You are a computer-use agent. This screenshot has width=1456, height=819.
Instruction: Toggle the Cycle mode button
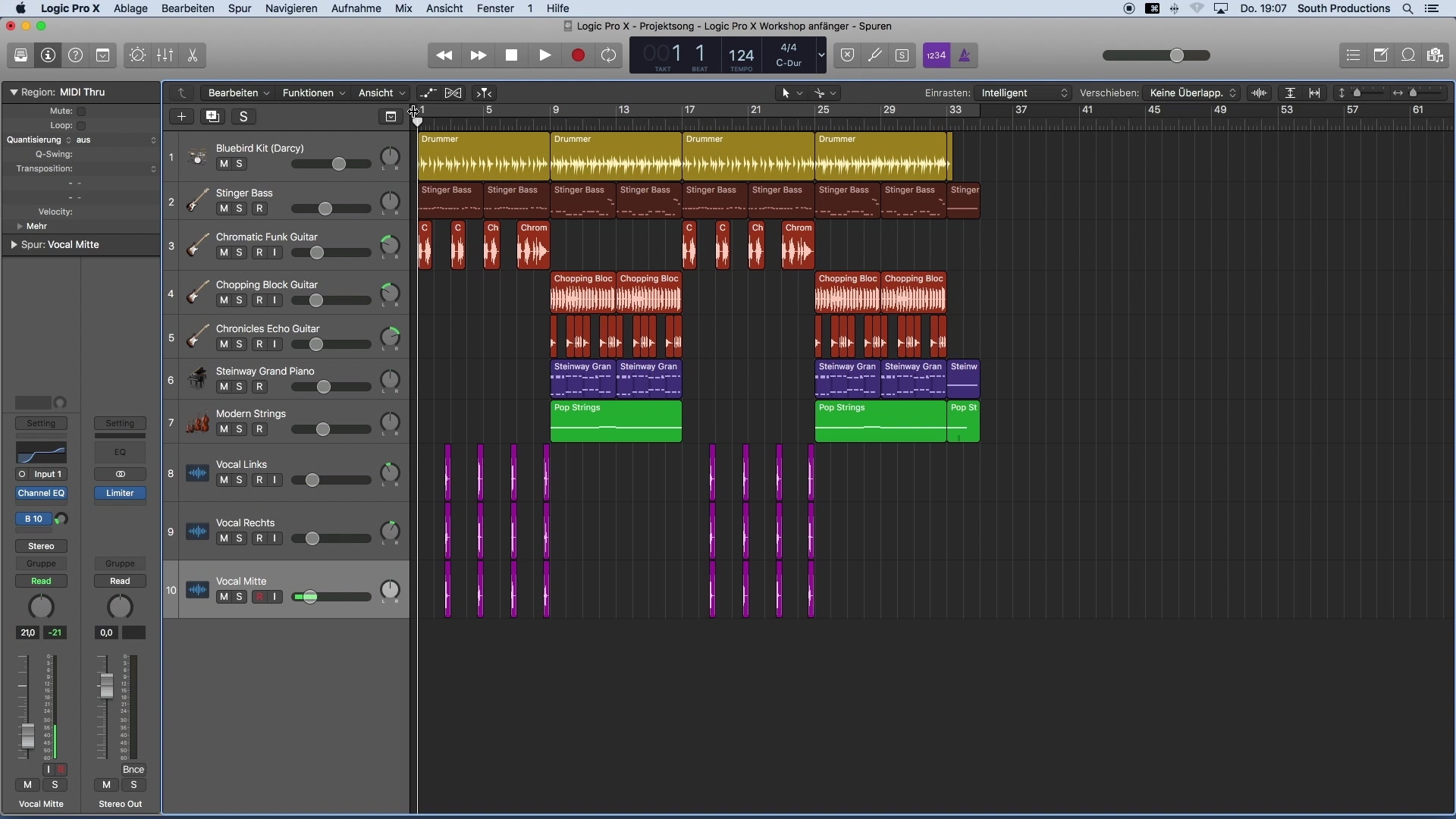[609, 55]
